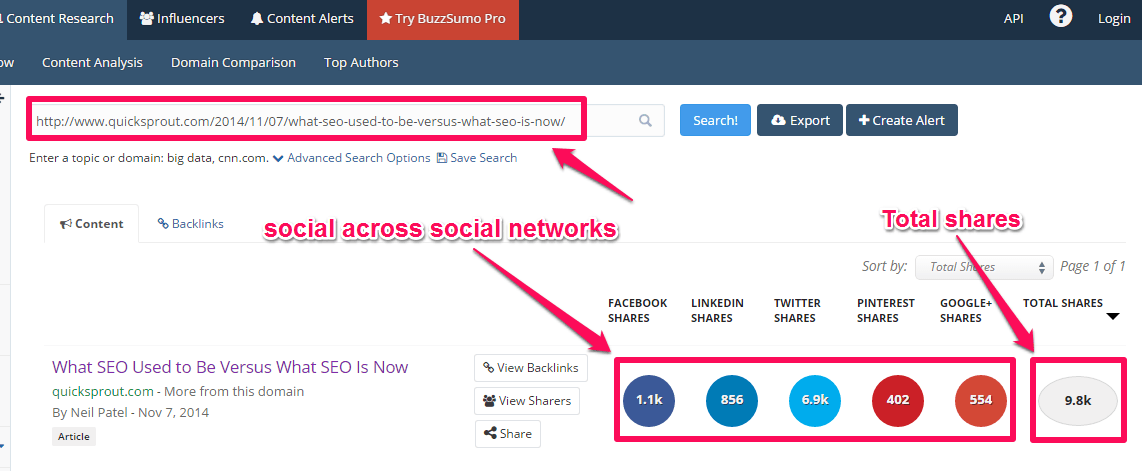Expand Advanced Search Options
This screenshot has height=471, width=1142.
pyautogui.click(x=352, y=158)
